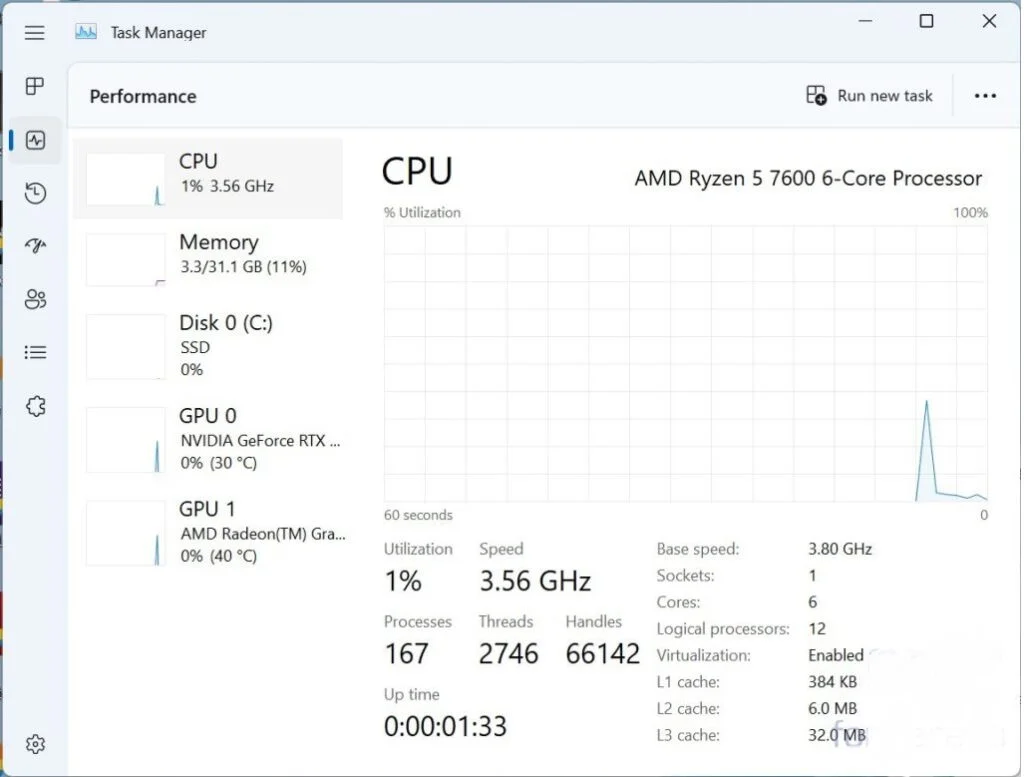
Task: Open the three-dot more options menu
Action: point(985,96)
